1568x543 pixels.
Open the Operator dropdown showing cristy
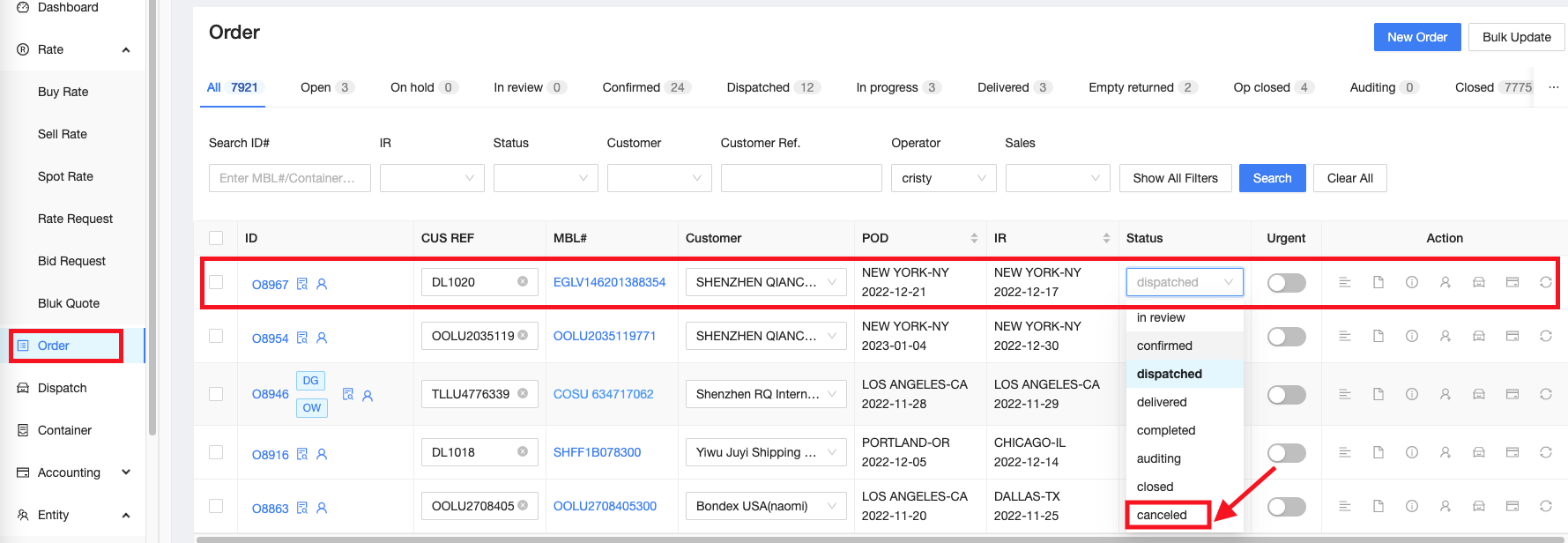(x=943, y=178)
